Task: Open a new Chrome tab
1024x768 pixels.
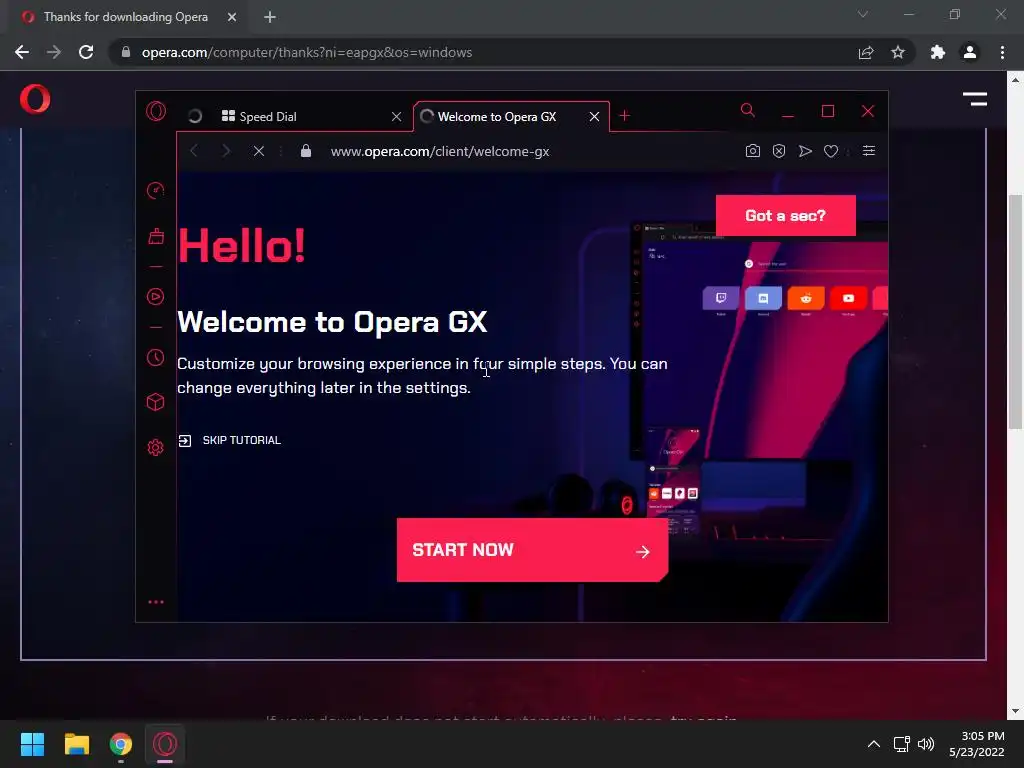Action: pyautogui.click(x=270, y=17)
